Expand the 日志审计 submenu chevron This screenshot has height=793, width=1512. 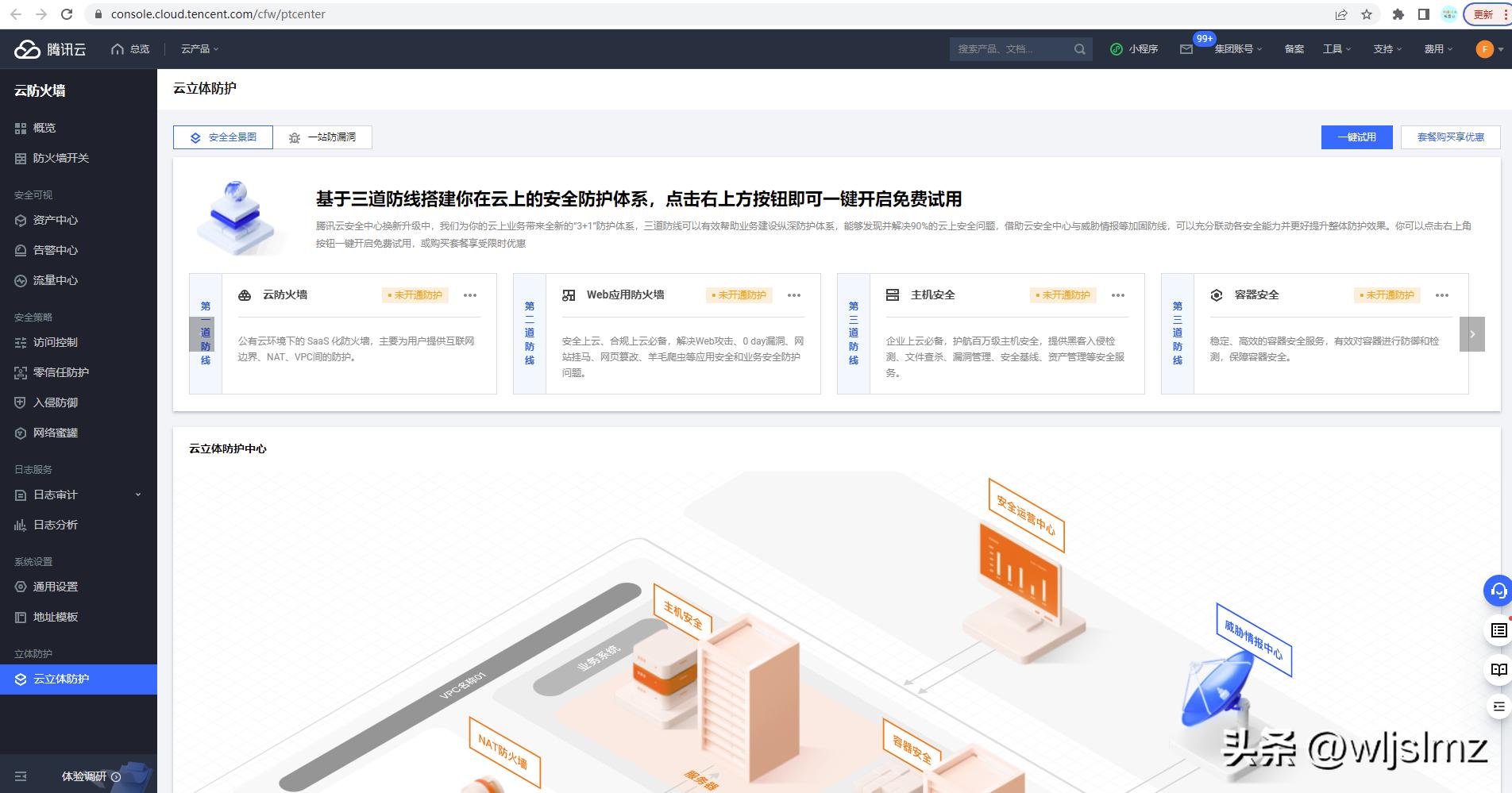138,495
